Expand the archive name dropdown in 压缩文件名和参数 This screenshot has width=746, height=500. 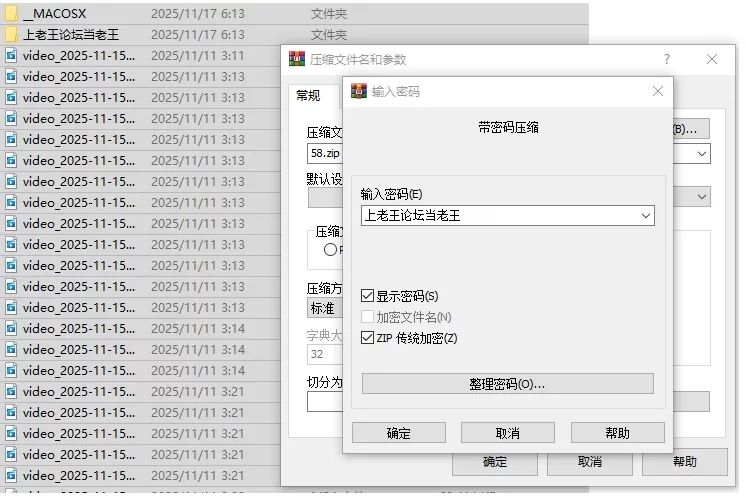pos(702,154)
